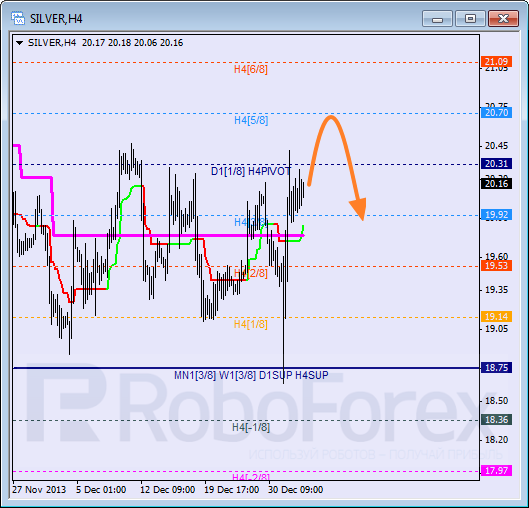
Task: Select the 19.92 price level tag
Action: point(496,215)
